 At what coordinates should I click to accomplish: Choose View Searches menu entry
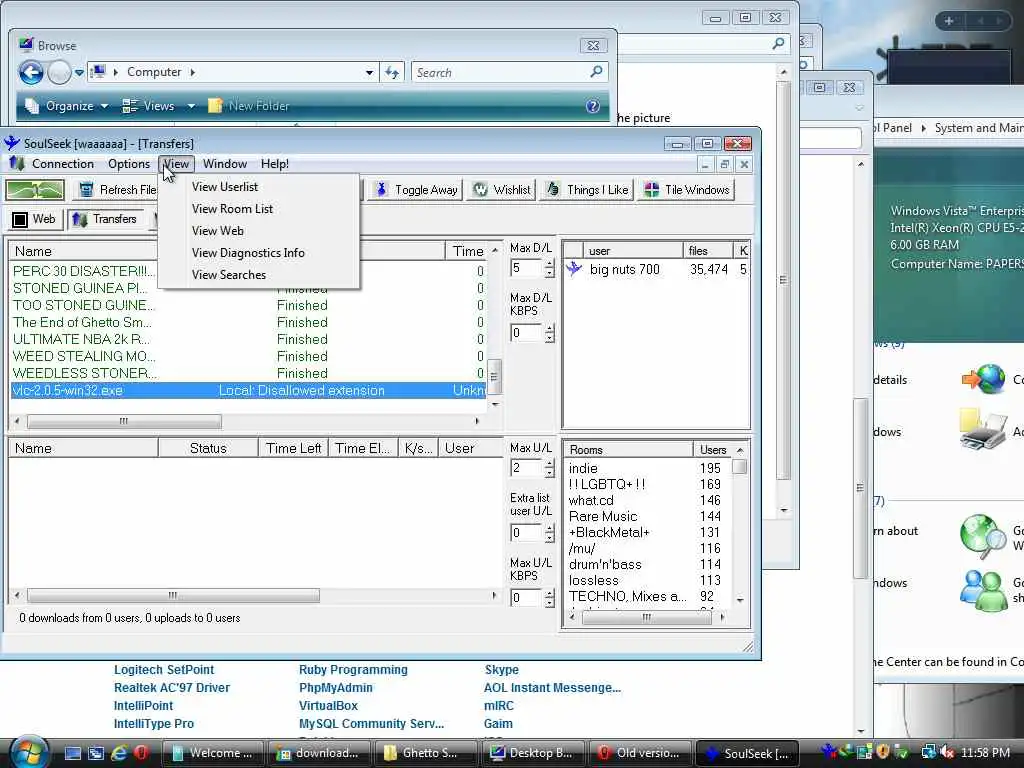[x=229, y=275]
